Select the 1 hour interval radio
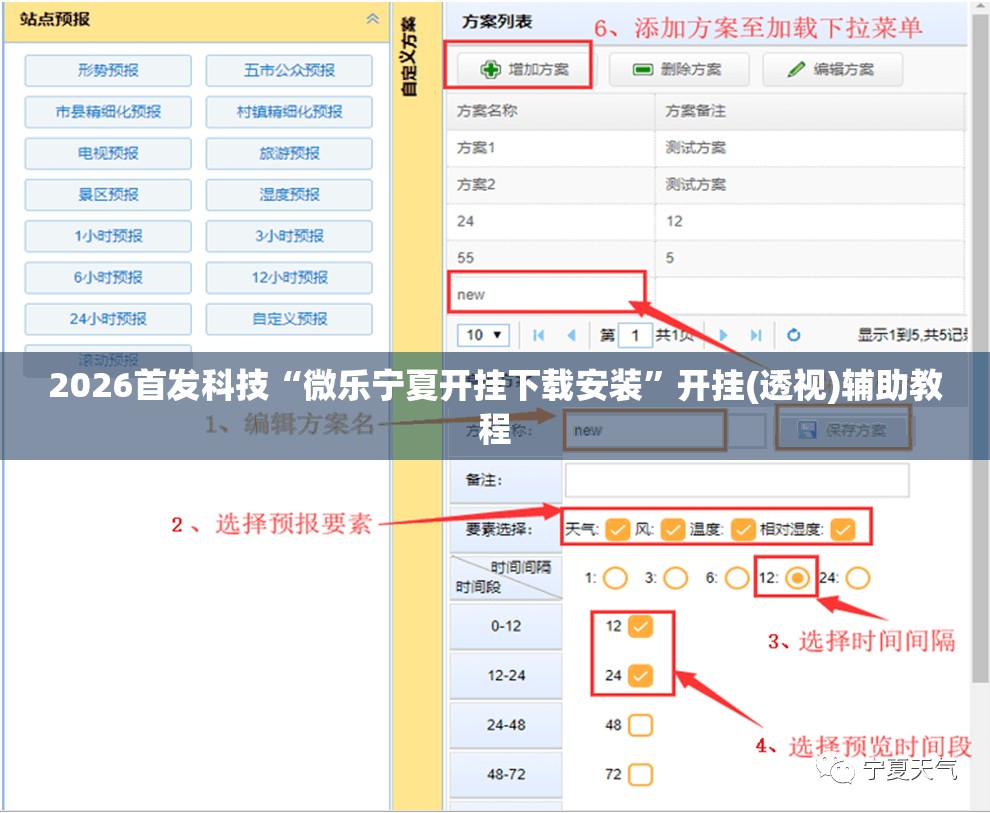The width and height of the screenshot is (990, 813). [615, 578]
